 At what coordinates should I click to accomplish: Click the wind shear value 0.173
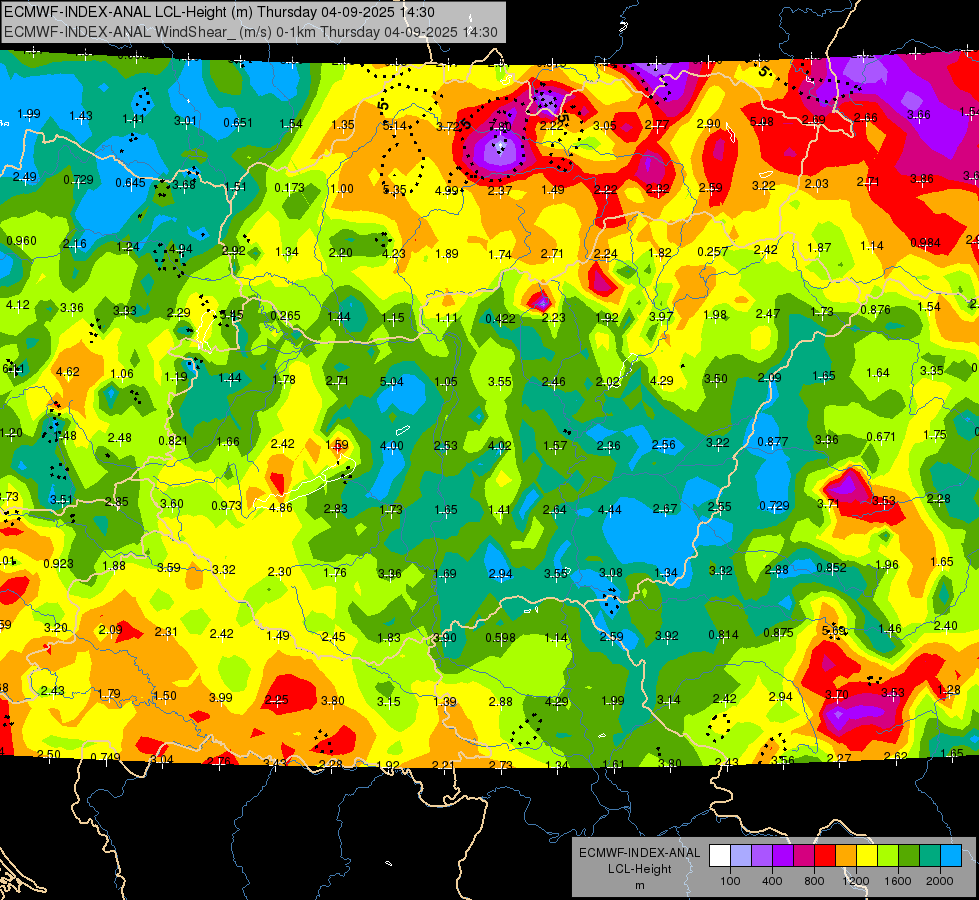289,187
